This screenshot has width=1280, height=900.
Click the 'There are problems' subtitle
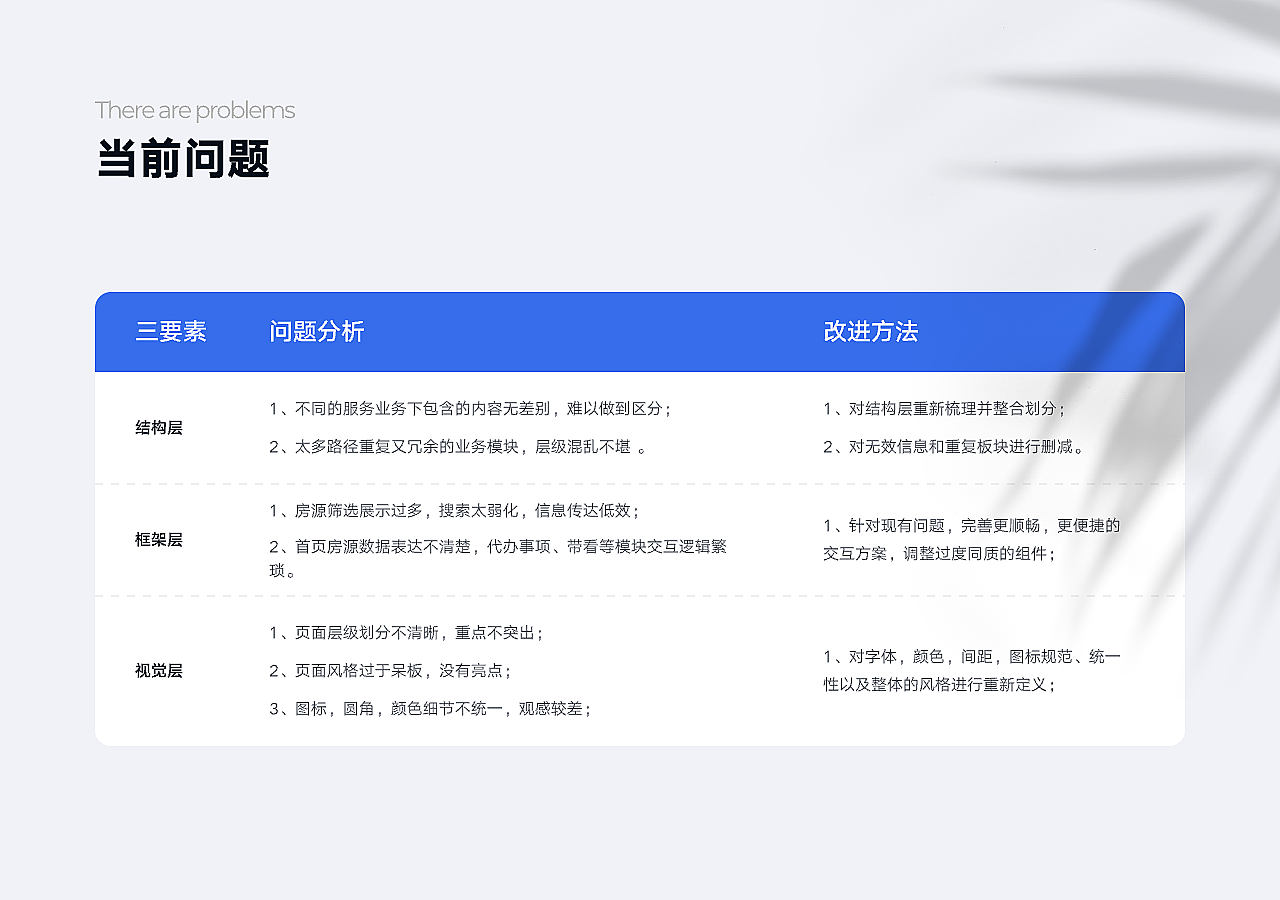[195, 110]
